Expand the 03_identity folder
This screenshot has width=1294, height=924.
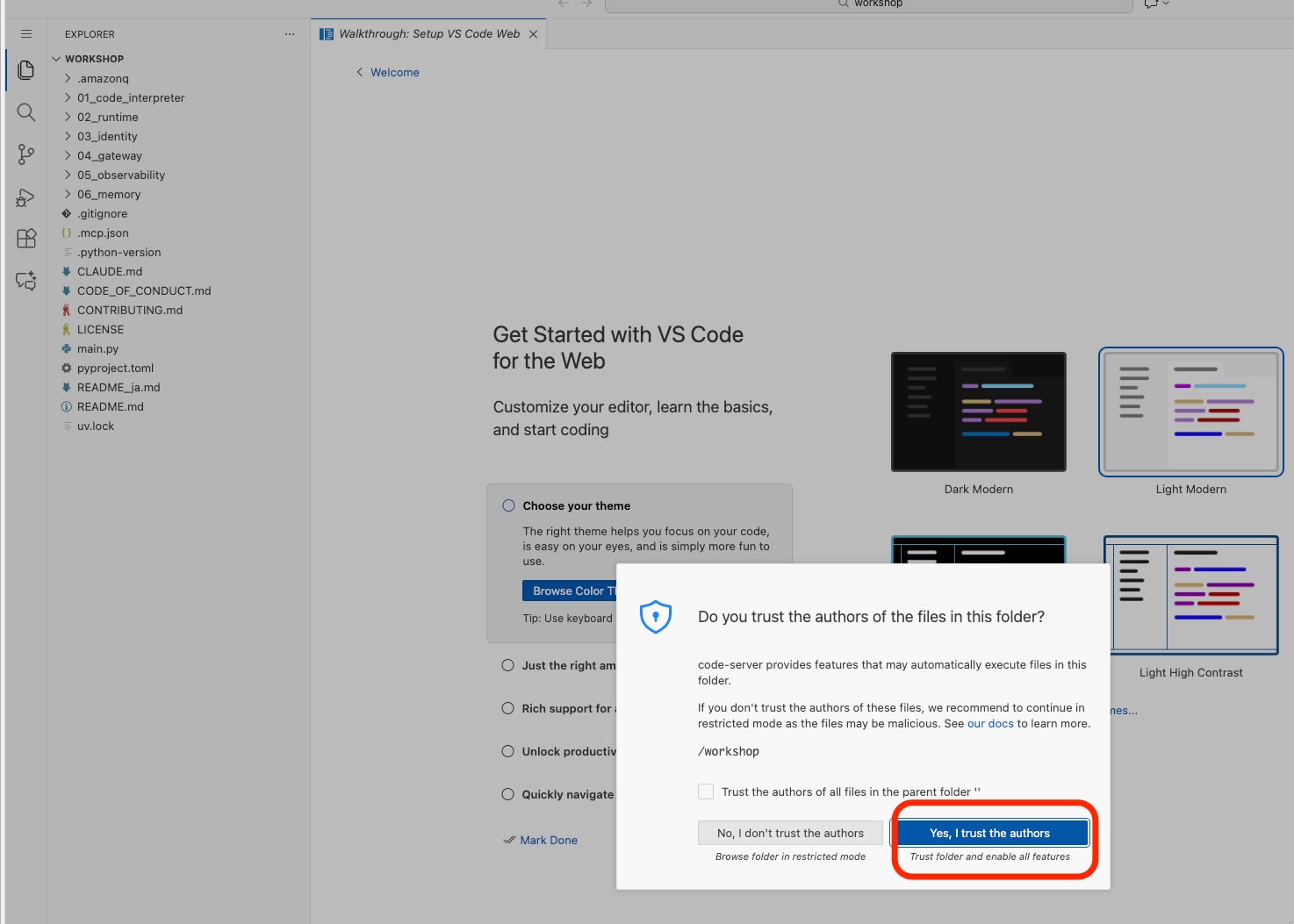point(178,136)
